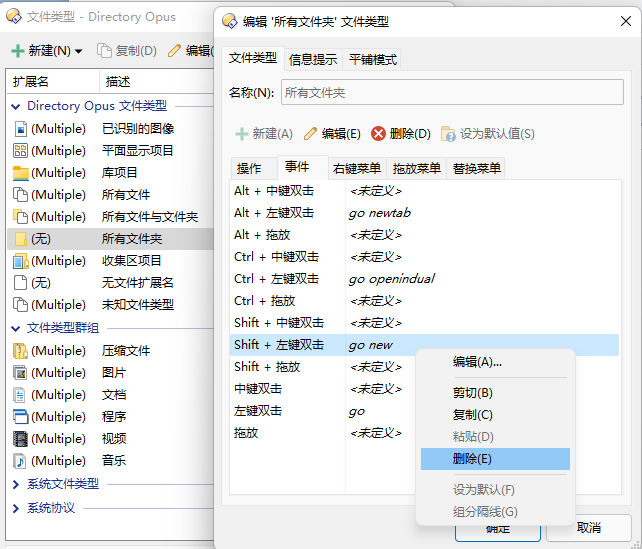
Task: Switch to the 信息提示 tab
Action: point(313,60)
